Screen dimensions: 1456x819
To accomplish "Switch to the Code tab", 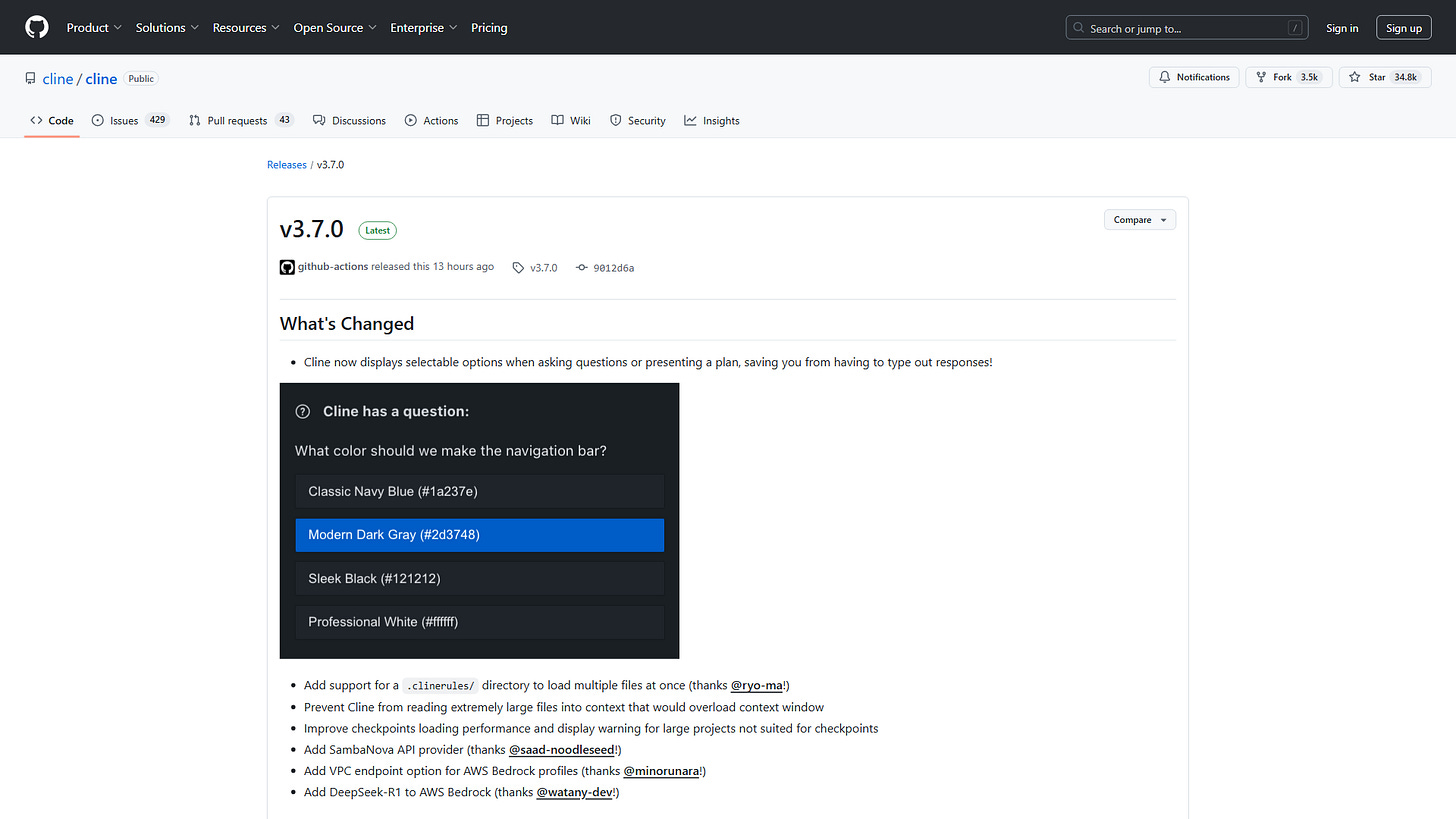I will [x=52, y=120].
